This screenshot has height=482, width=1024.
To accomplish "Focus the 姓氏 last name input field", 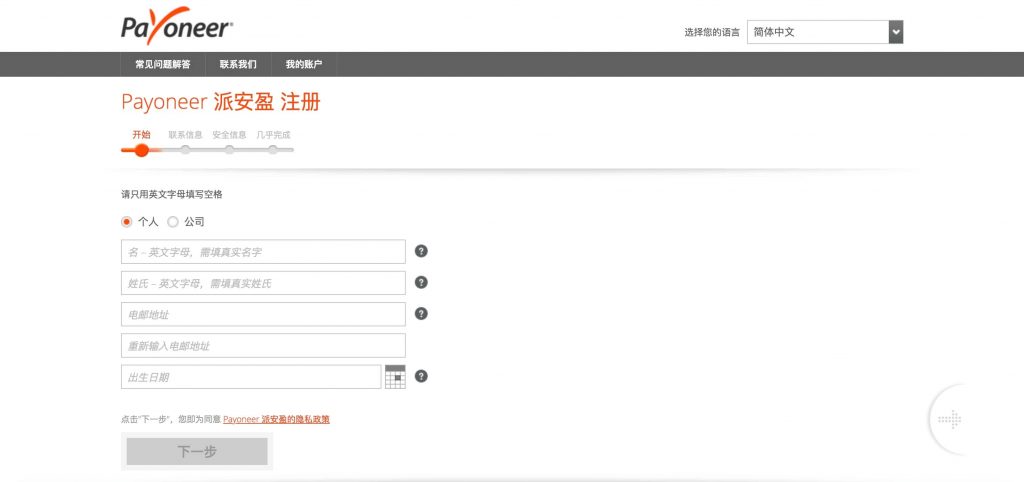I will click(x=263, y=283).
